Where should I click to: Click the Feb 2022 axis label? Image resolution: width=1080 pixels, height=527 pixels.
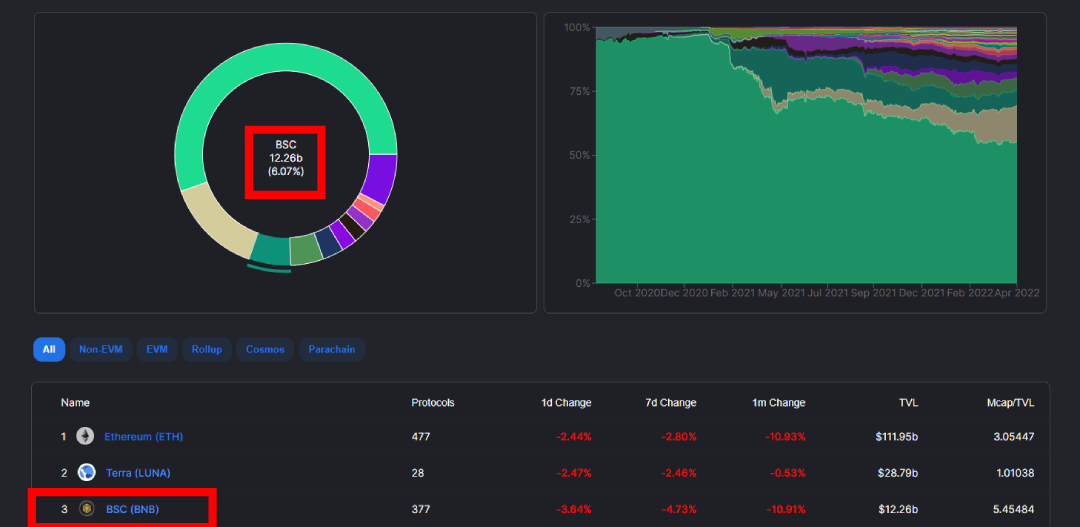click(970, 293)
